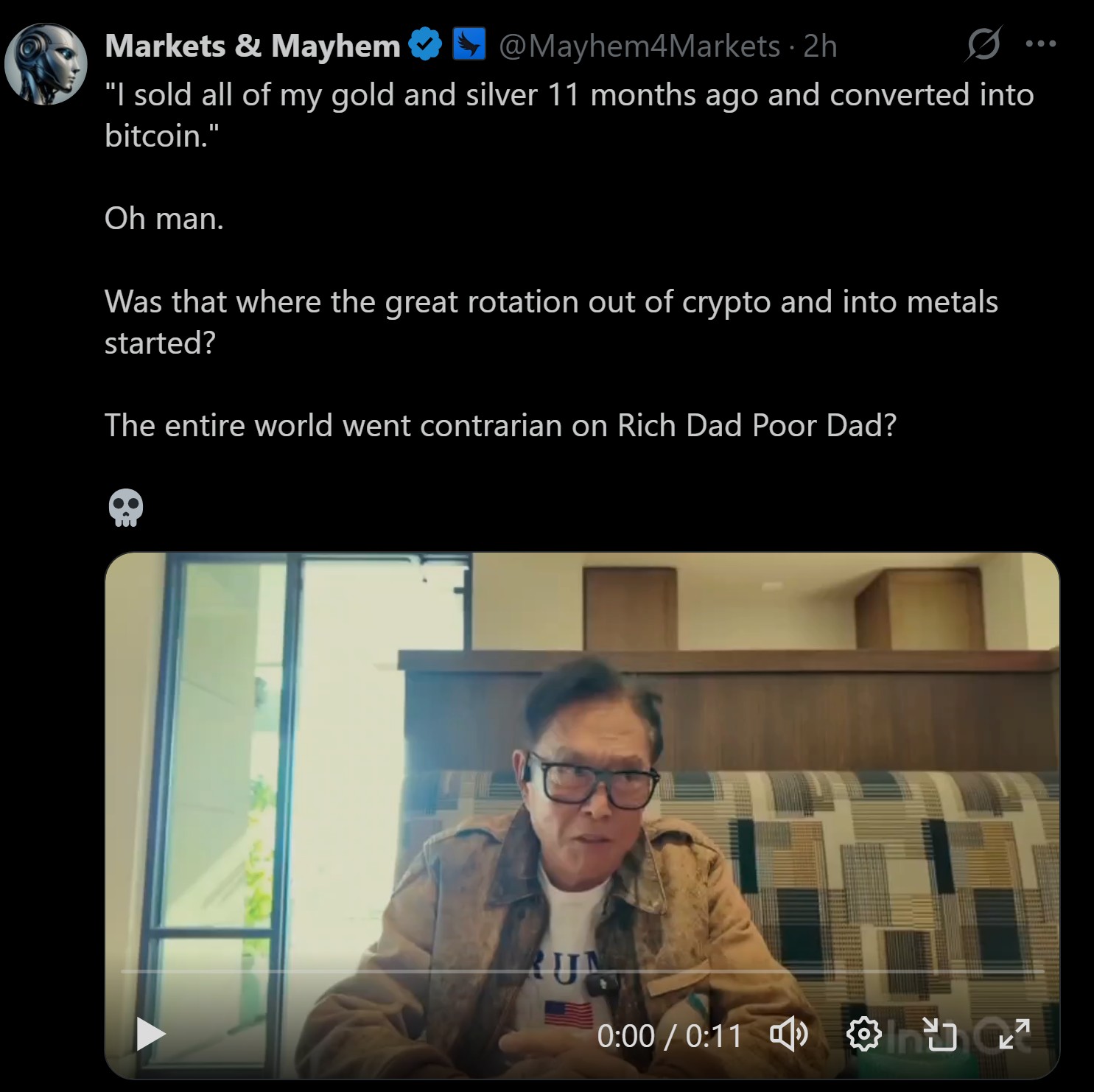Click the Rich Dad Poor Dad sentence
Image resolution: width=1094 pixels, height=1092 pixels.
click(500, 426)
